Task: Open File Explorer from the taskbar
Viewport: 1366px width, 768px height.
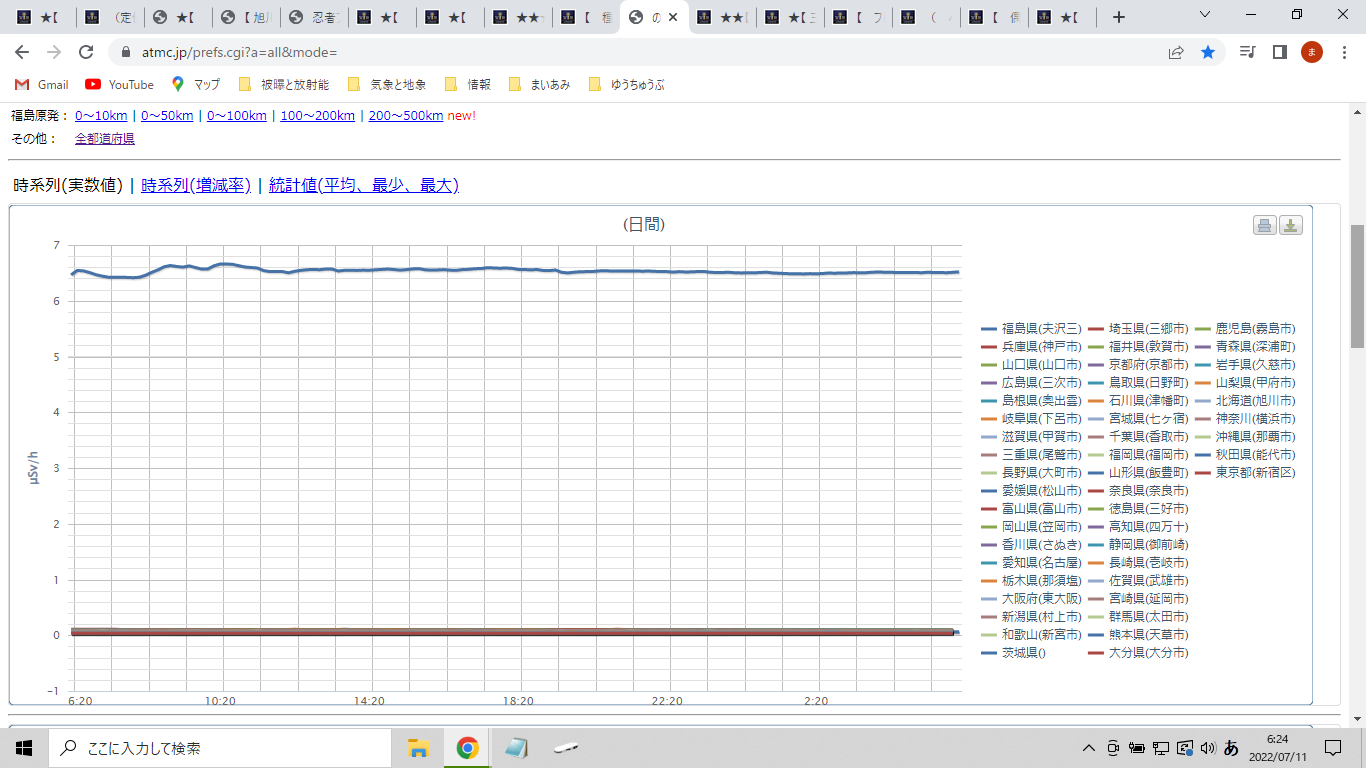Action: point(418,748)
